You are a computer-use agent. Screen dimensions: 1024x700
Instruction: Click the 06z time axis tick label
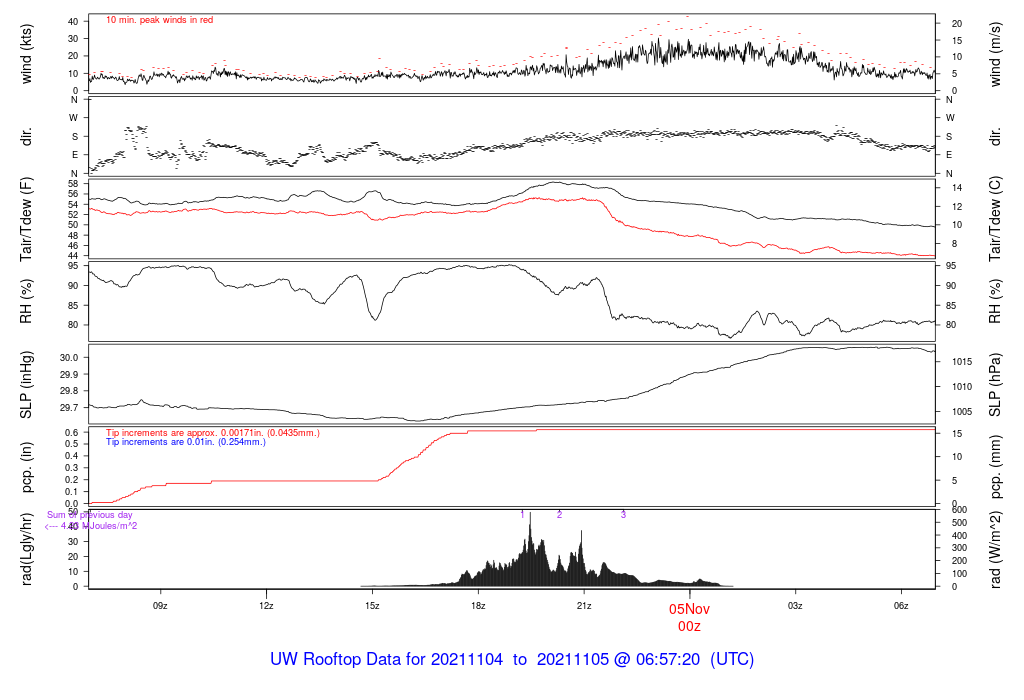(x=901, y=606)
